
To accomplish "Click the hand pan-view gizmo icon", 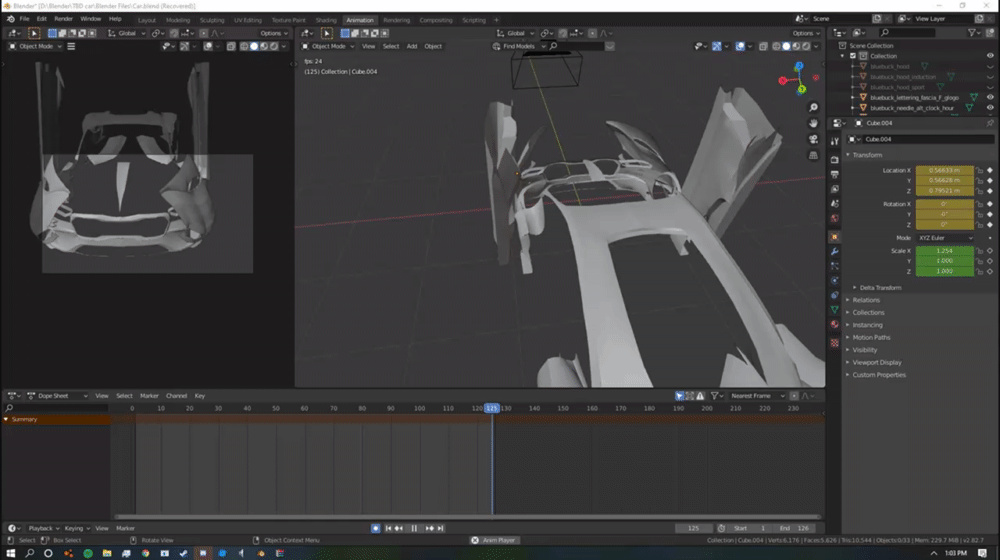I will pos(814,123).
